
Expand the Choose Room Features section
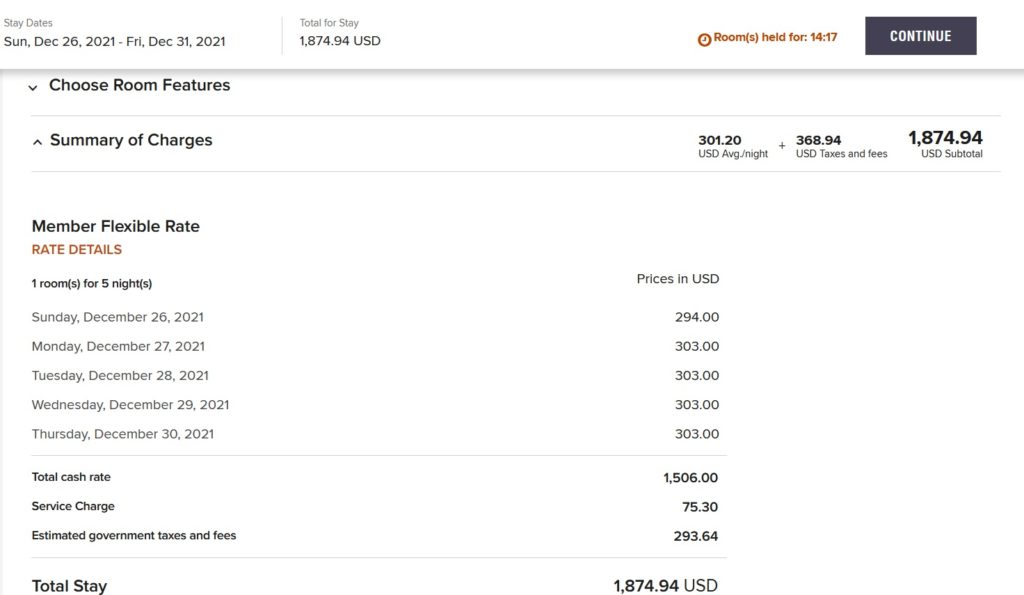pos(34,87)
